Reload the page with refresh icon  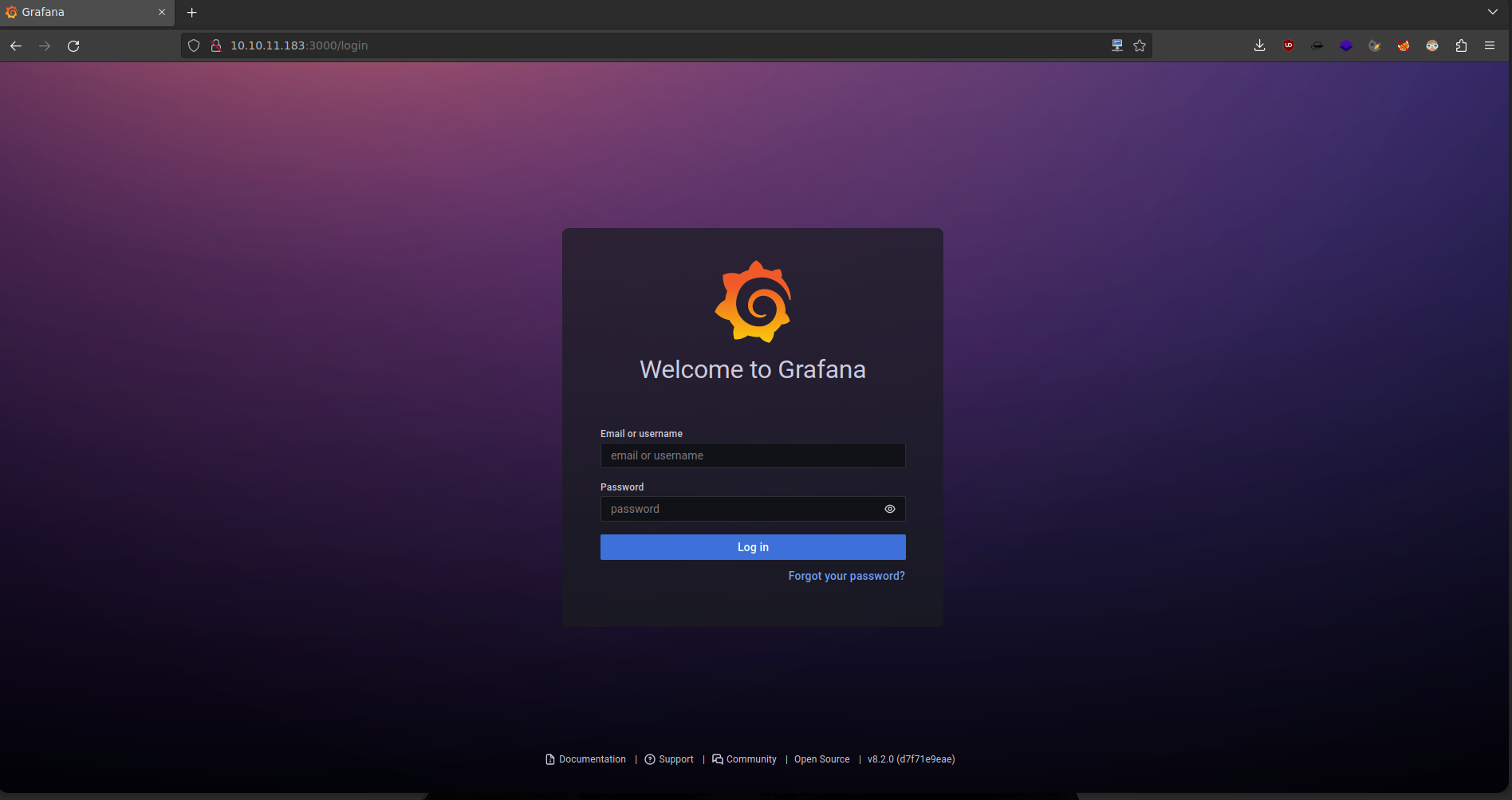click(73, 45)
